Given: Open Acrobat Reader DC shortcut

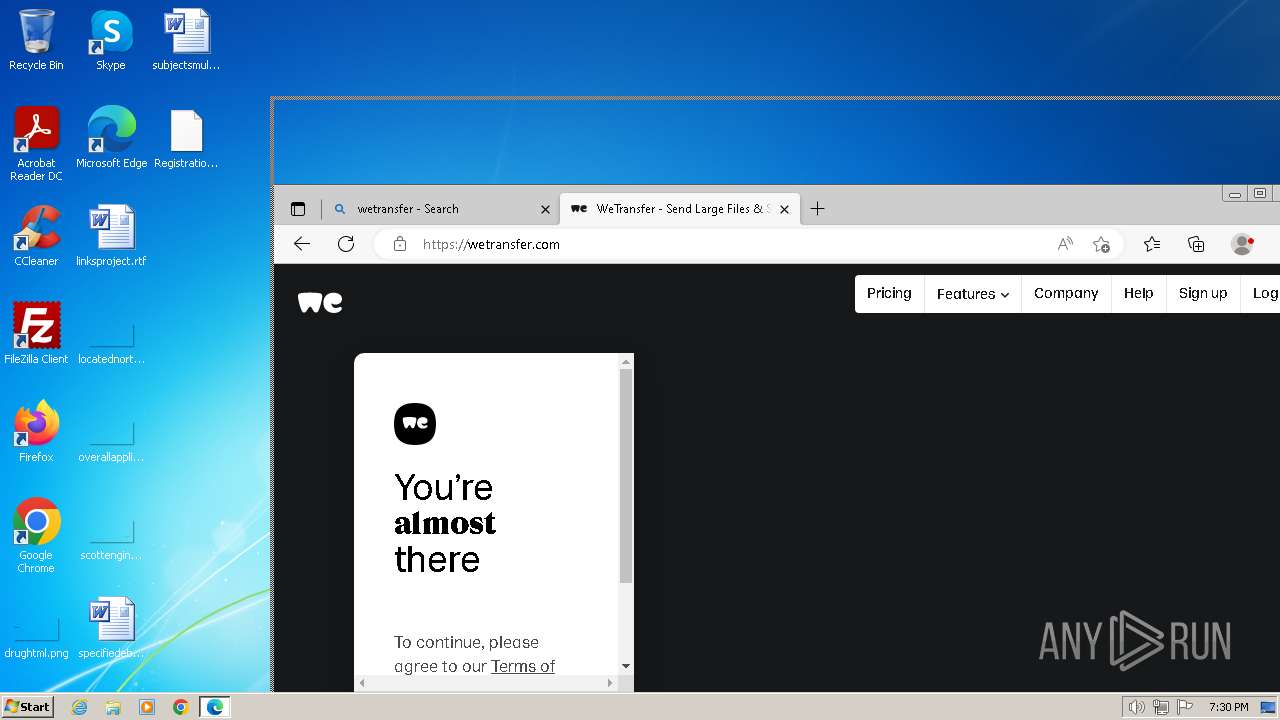Looking at the screenshot, I should (x=36, y=143).
